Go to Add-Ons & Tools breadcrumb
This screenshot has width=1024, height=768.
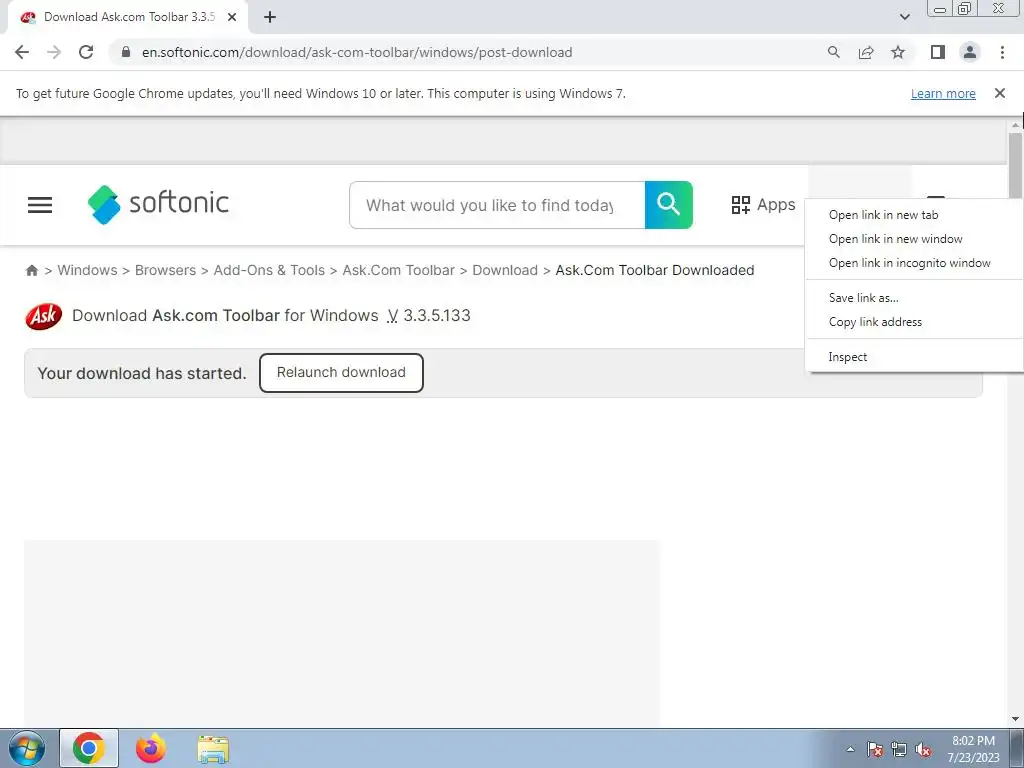(269, 270)
